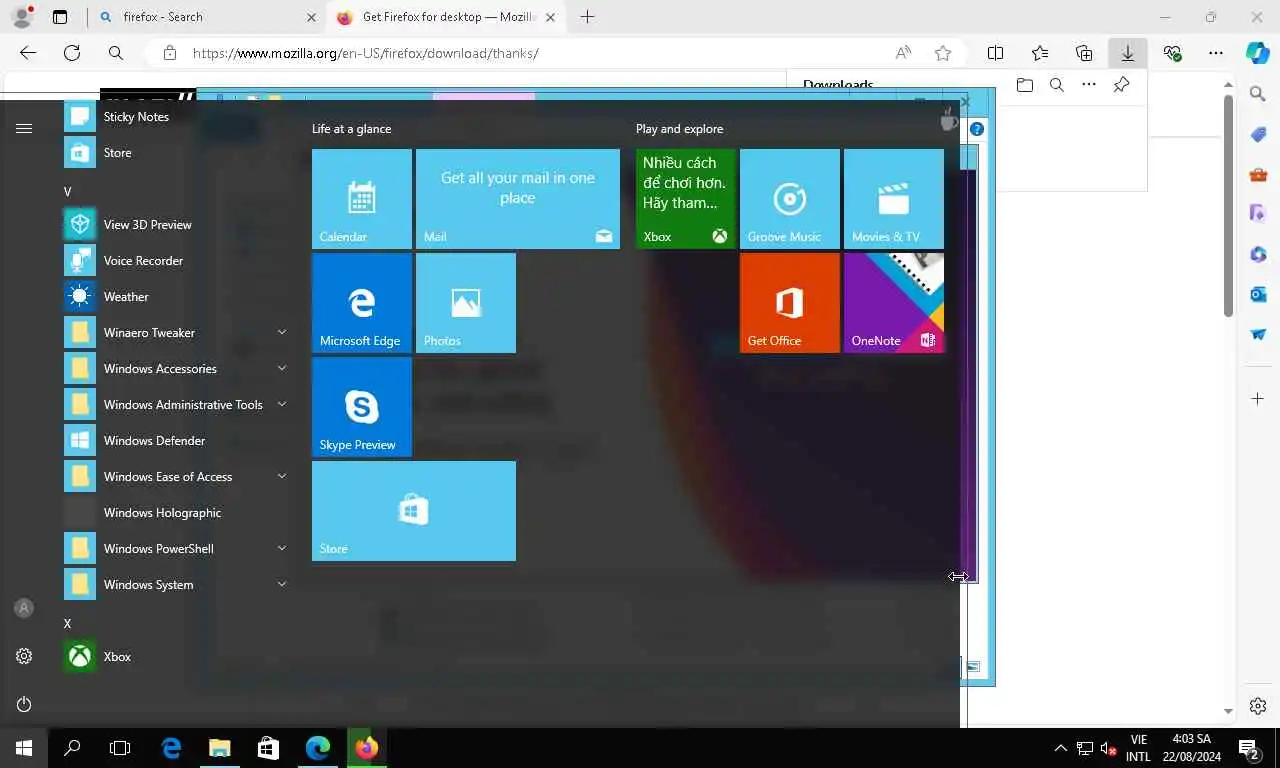Open Task View on the taskbar
Image resolution: width=1280 pixels, height=768 pixels.
click(120, 748)
